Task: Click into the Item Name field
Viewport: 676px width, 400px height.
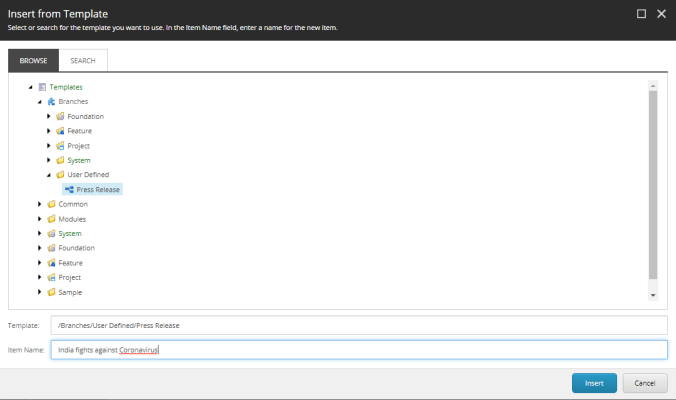Action: 358,350
